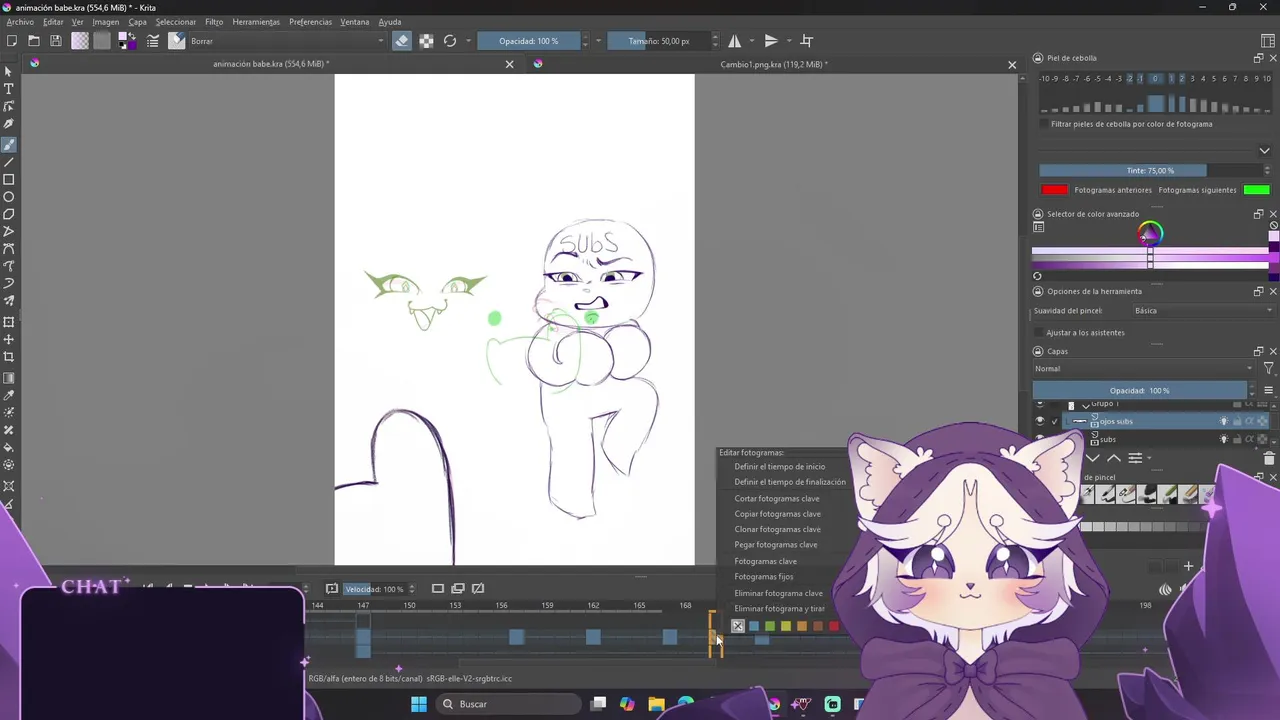
Task: Choose Copiar fotogramas clave
Action: click(x=777, y=514)
